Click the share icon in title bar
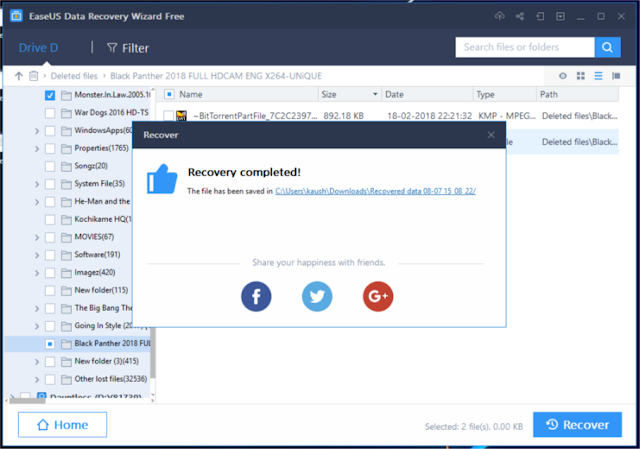Screen dimensions: 640x449 pyautogui.click(x=520, y=16)
